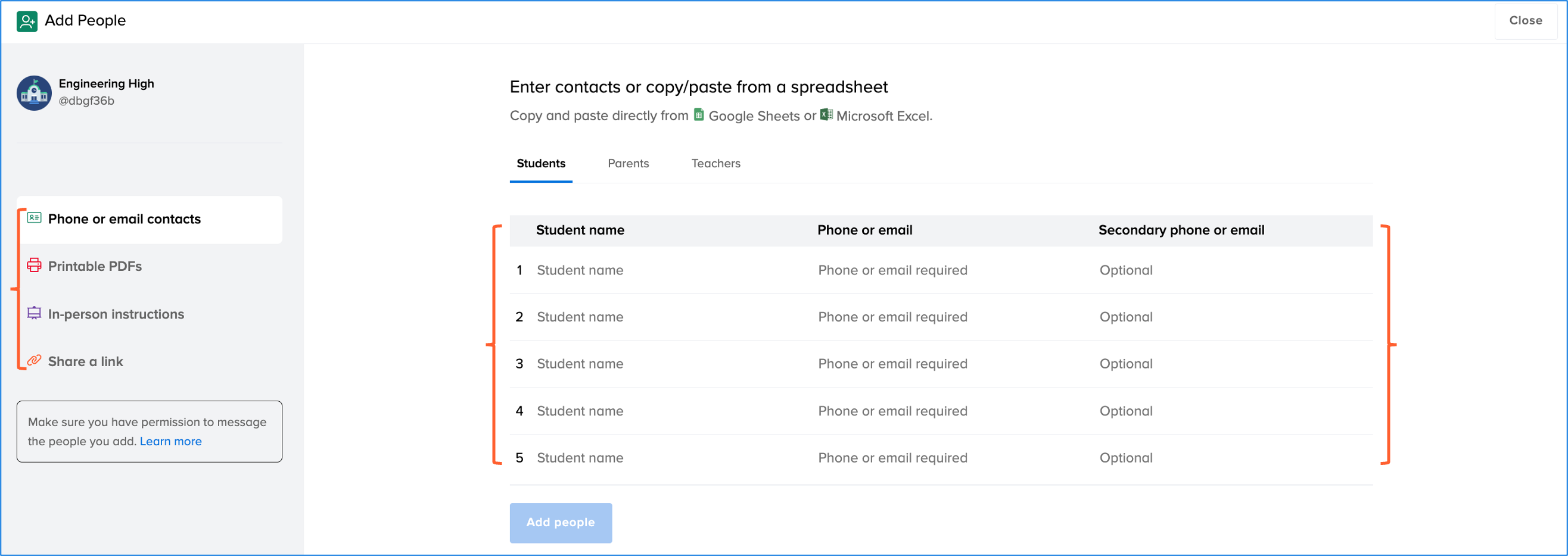The width and height of the screenshot is (1568, 556).
Task: Click the printer icon for Printable PDFs
Action: 34,265
